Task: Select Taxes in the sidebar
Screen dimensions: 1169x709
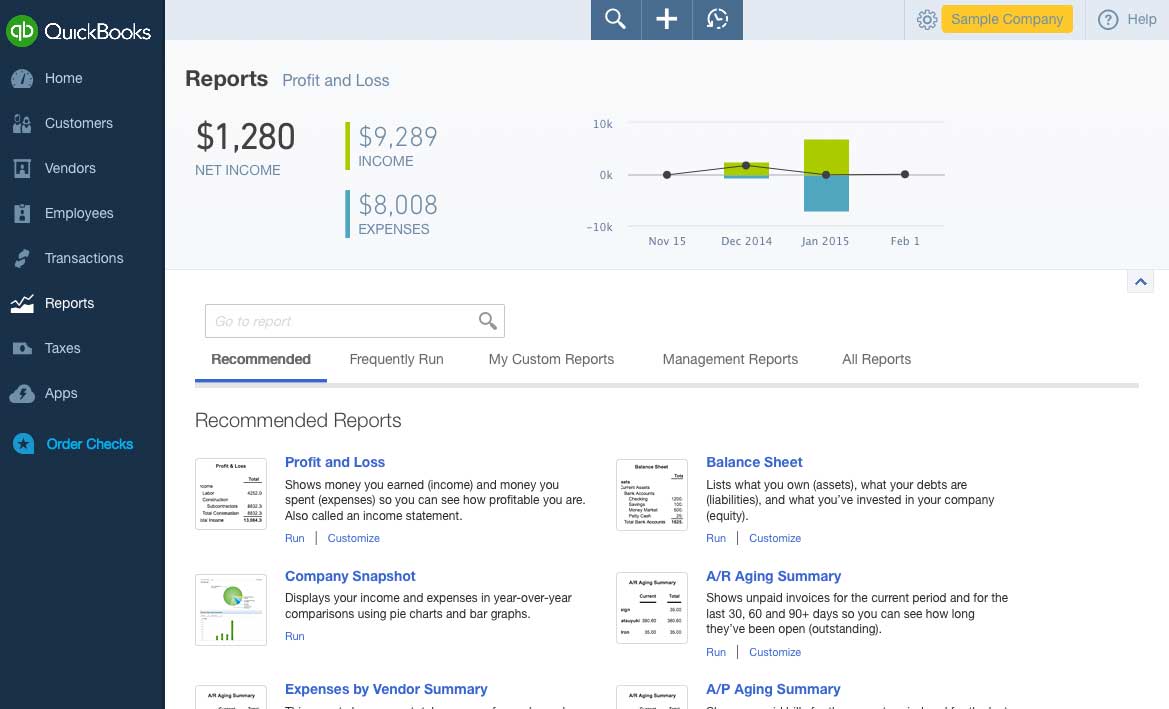Action: click(63, 348)
